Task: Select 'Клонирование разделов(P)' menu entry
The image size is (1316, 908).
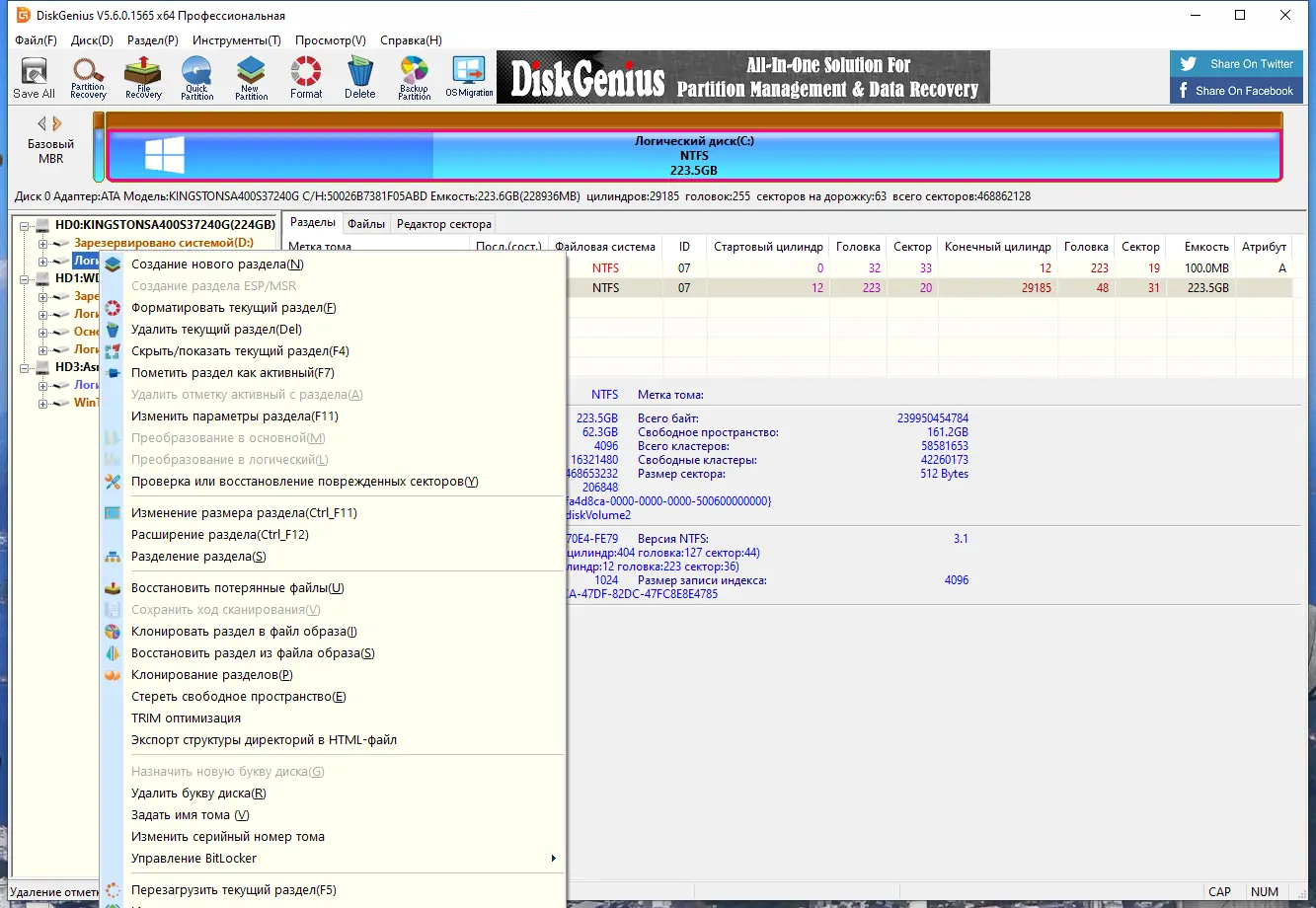Action: tap(333, 675)
